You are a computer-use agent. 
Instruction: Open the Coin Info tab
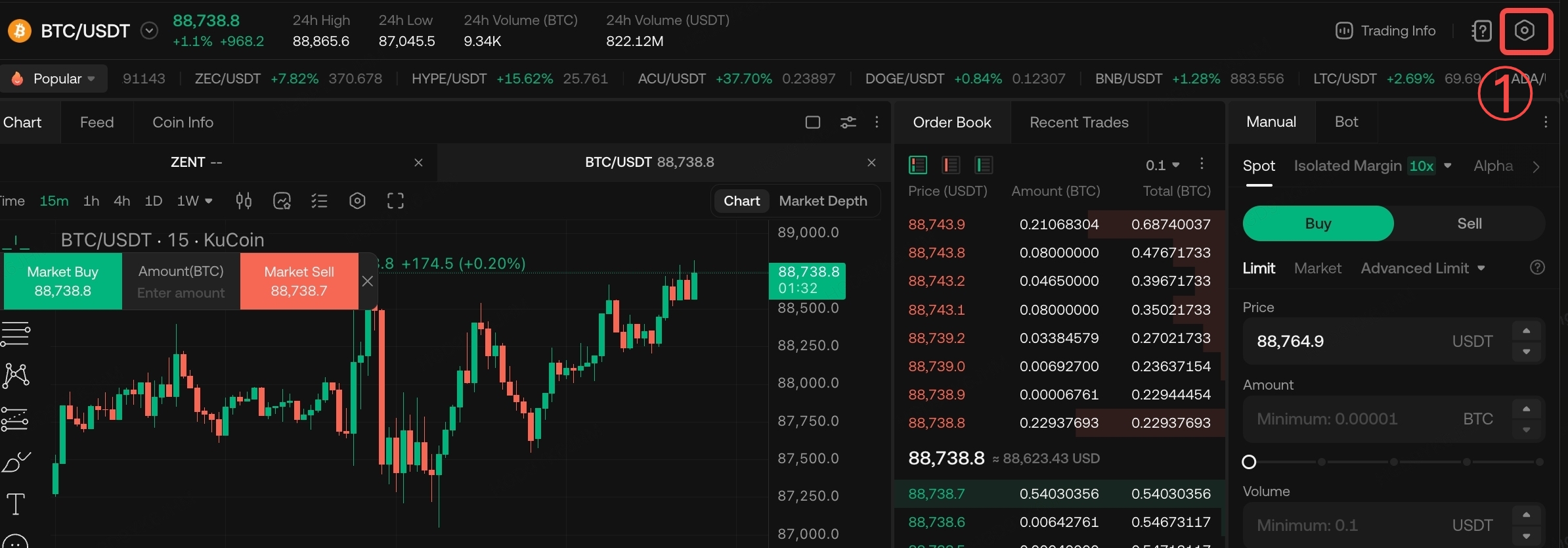pos(183,122)
